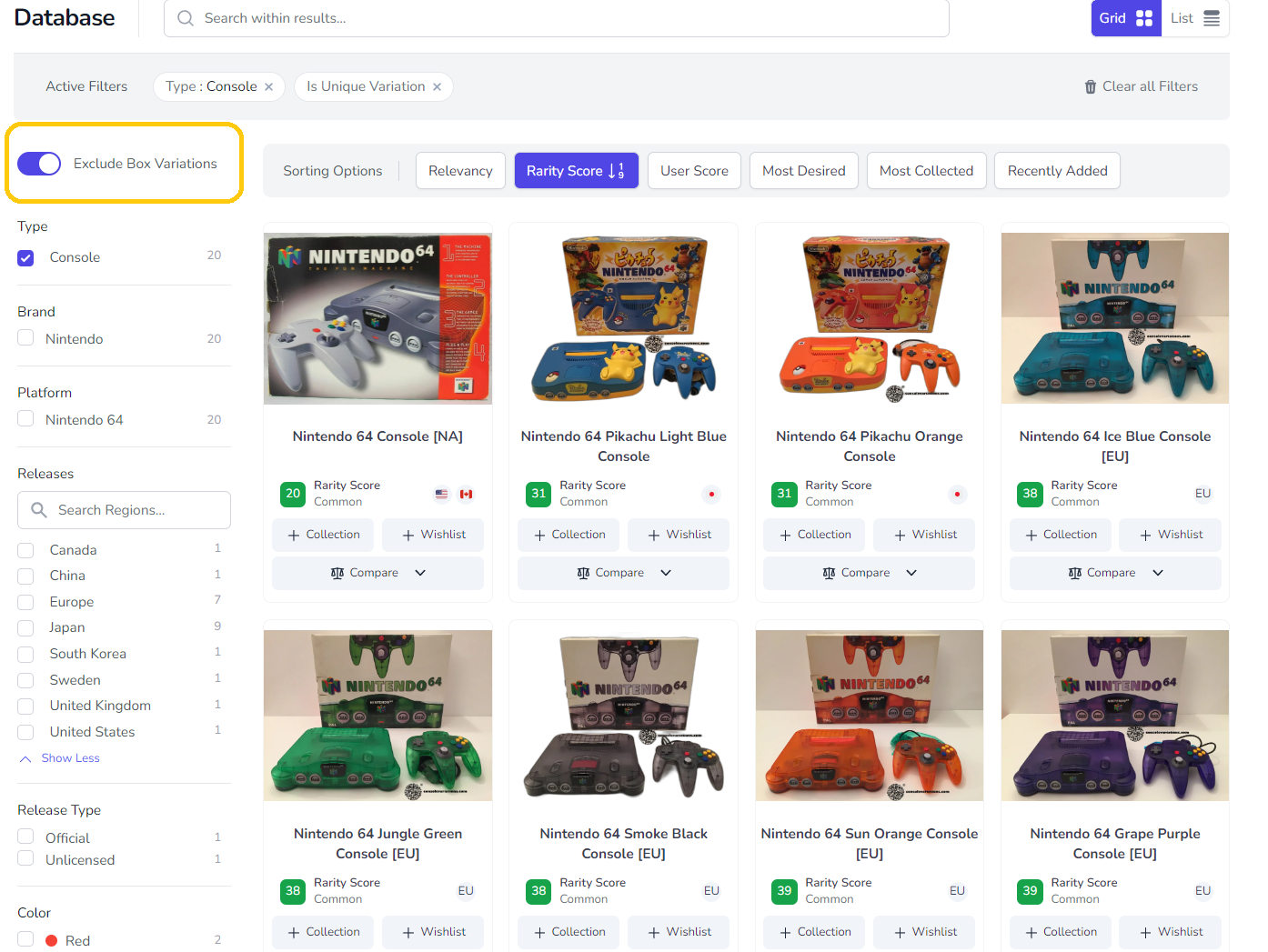The width and height of the screenshot is (1268, 952).
Task: Add Smoke Black Console to Wishlist
Action: click(678, 933)
